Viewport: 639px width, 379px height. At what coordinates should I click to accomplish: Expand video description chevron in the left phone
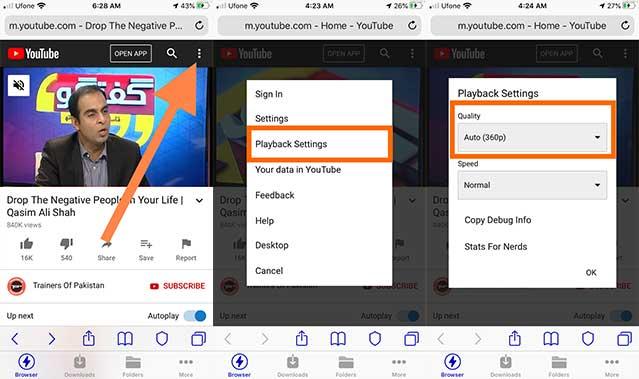click(x=199, y=201)
